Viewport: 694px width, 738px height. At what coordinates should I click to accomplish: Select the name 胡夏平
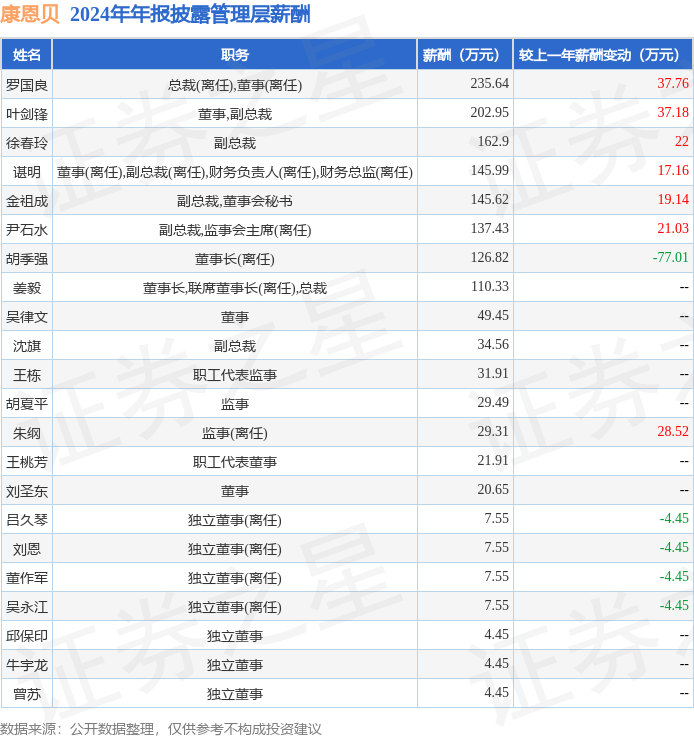pyautogui.click(x=27, y=404)
